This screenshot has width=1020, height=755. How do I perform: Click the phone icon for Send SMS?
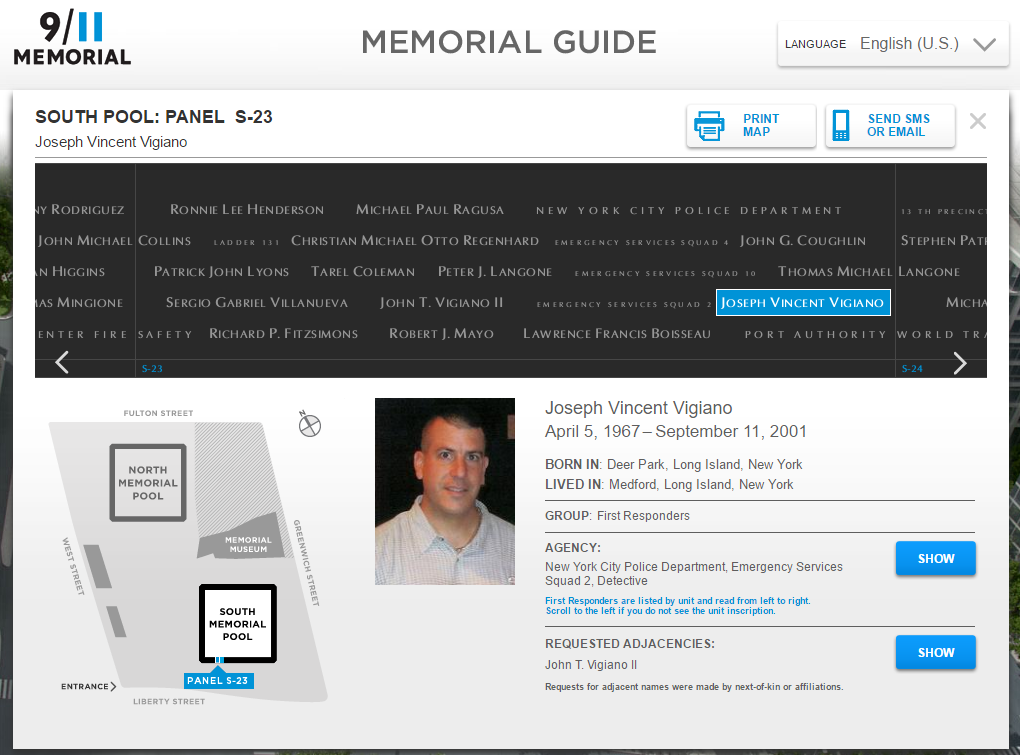[842, 126]
